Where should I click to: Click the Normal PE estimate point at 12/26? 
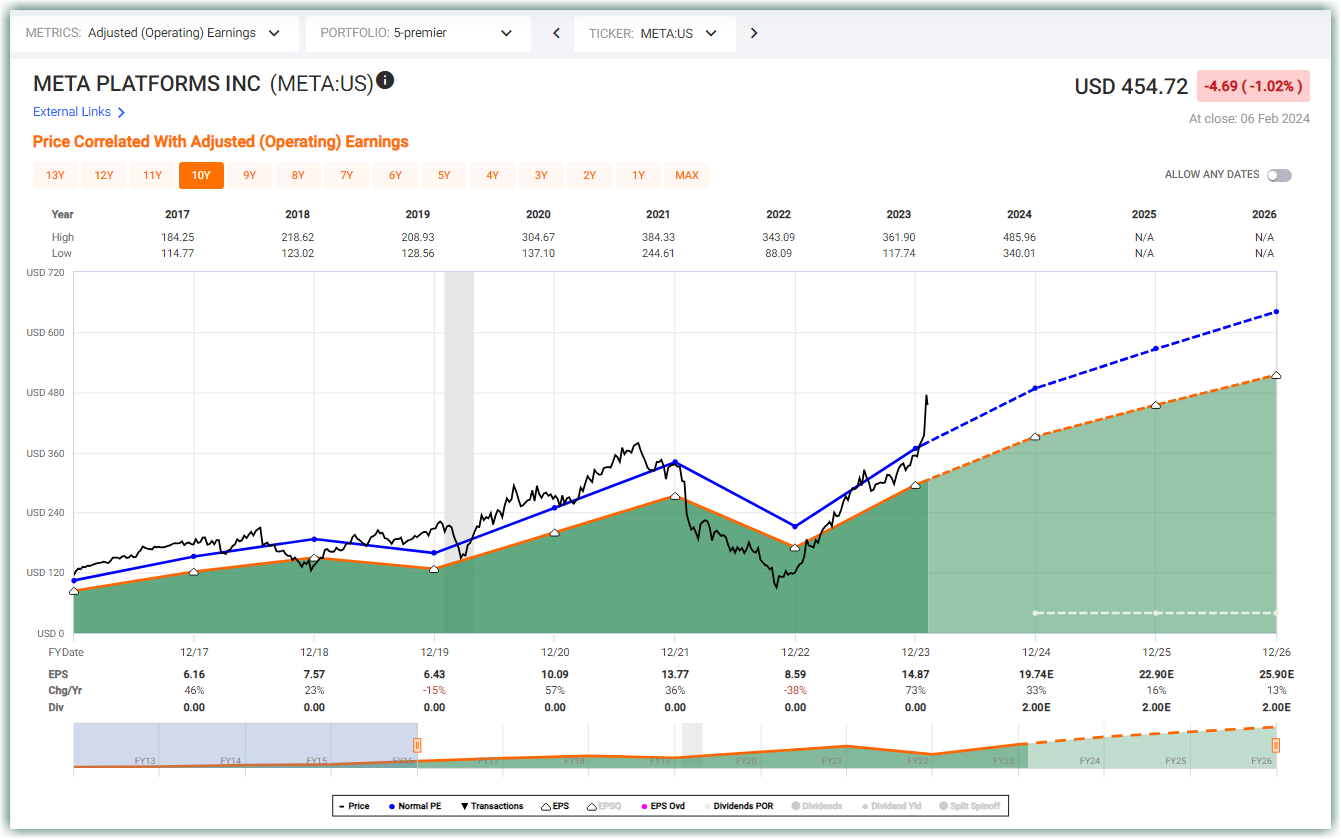[x=1276, y=312]
